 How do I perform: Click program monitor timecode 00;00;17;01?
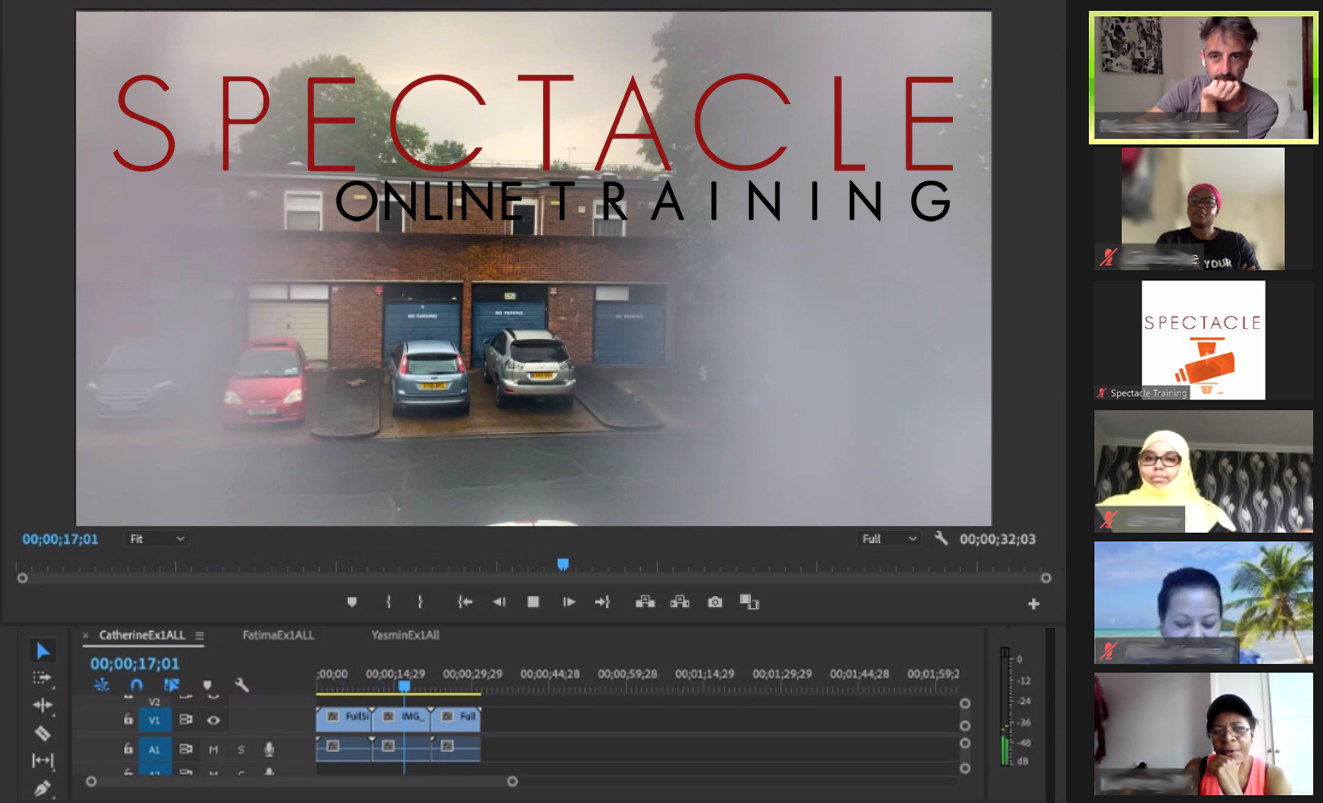tap(60, 539)
